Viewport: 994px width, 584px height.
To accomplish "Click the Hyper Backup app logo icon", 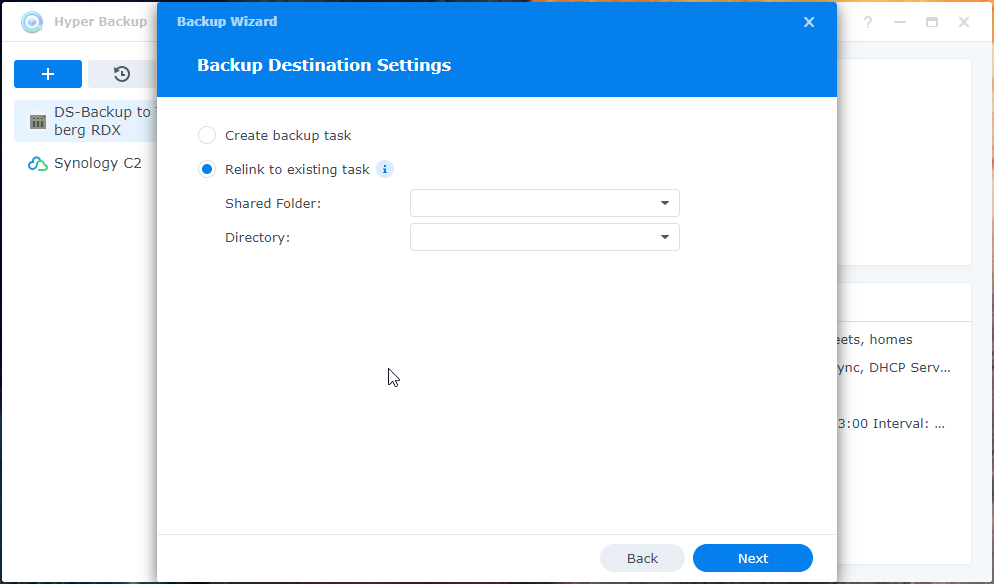I will click(32, 22).
